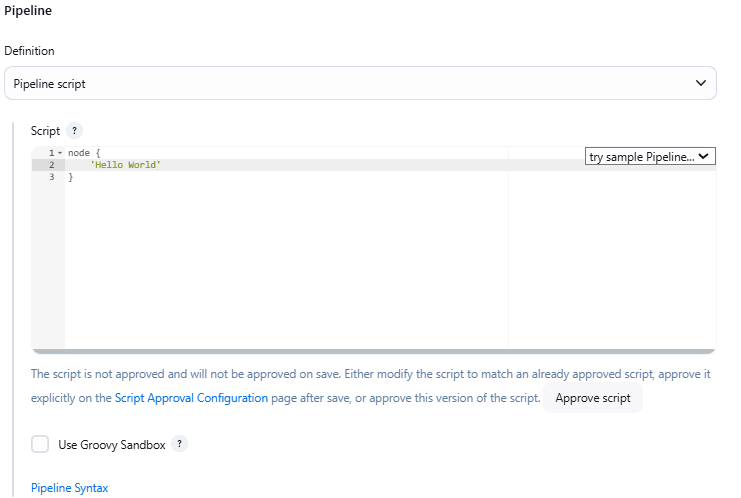The width and height of the screenshot is (741, 498).
Task: Click the Definition field label
Action: click(x=29, y=51)
